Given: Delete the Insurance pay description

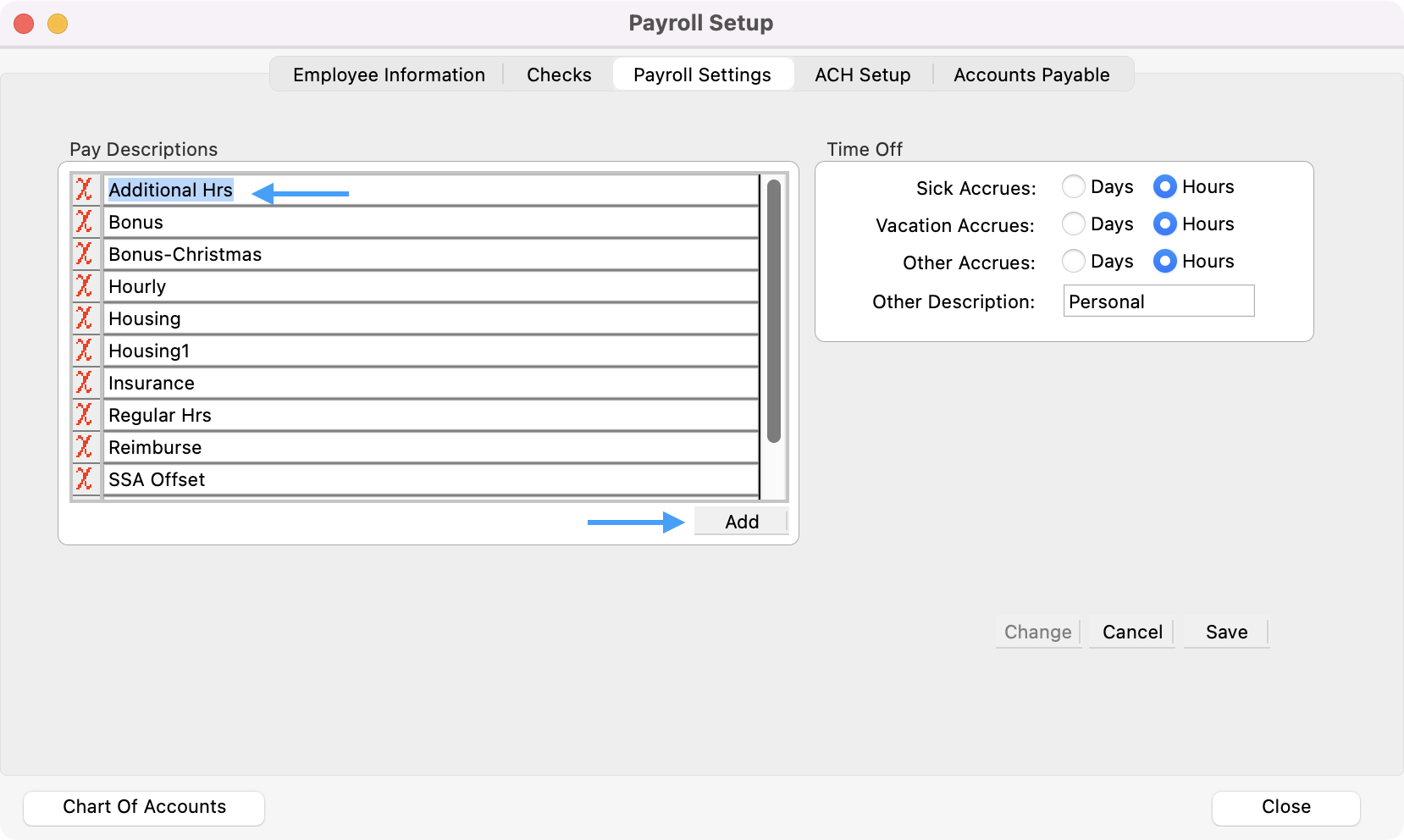Looking at the screenshot, I should click(84, 383).
